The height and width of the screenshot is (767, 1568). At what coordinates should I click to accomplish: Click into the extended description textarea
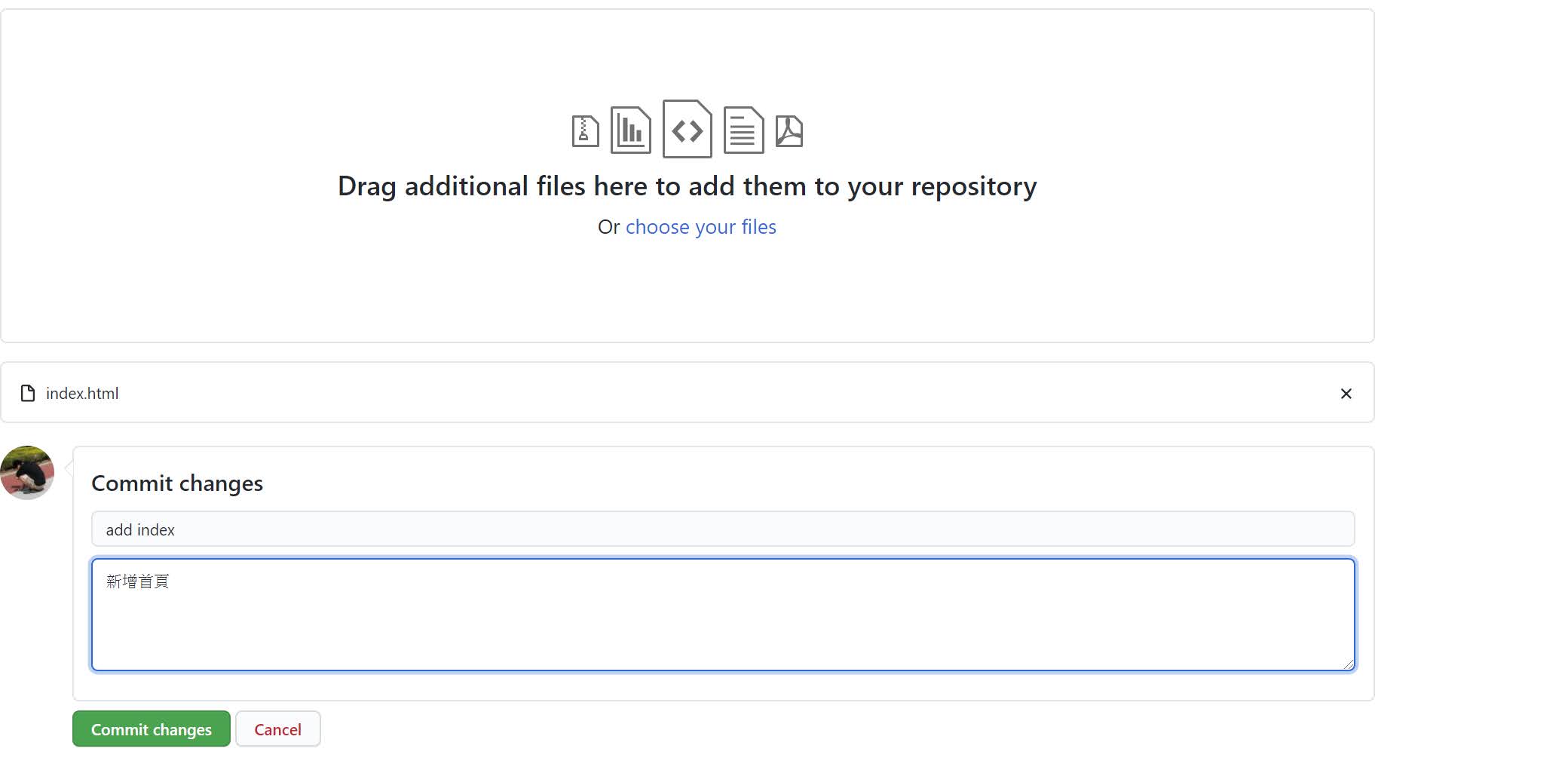(x=723, y=614)
